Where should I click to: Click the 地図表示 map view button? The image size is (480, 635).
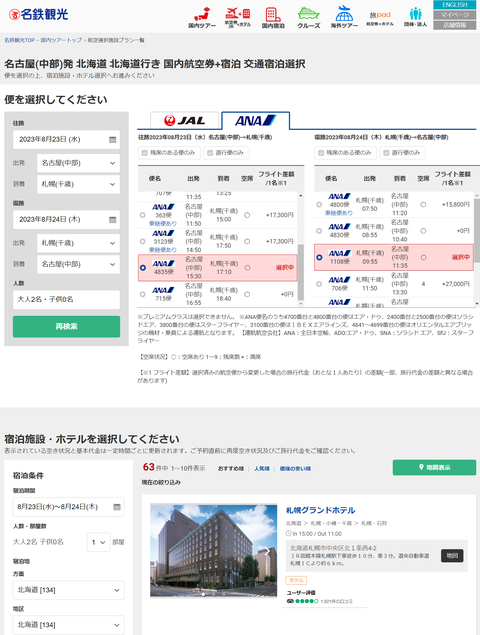(x=434, y=467)
